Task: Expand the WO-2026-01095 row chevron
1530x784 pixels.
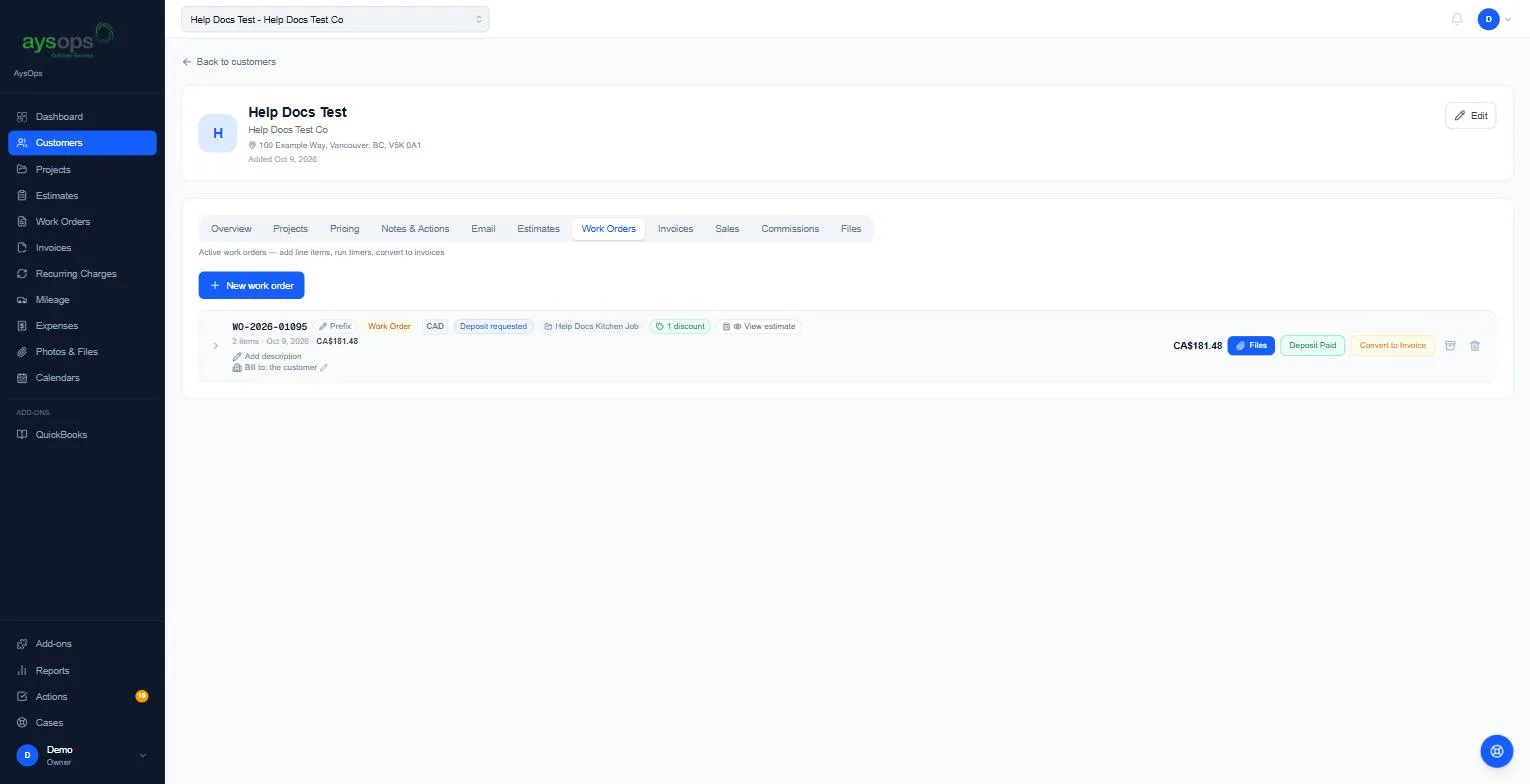Action: pyautogui.click(x=216, y=346)
